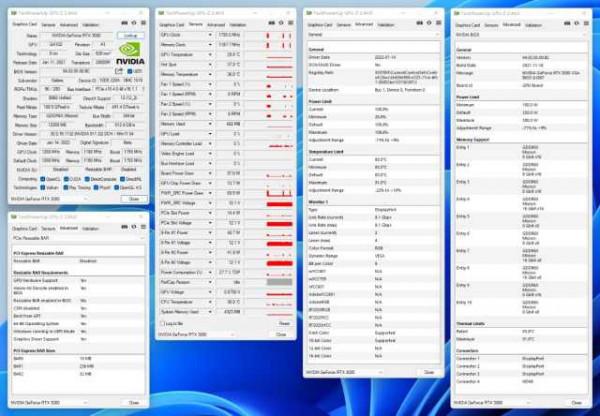Open GPU selector dropdown at Graphics Card window bottom
Image resolution: width=600 pixels, height=416 pixels.
[86, 199]
